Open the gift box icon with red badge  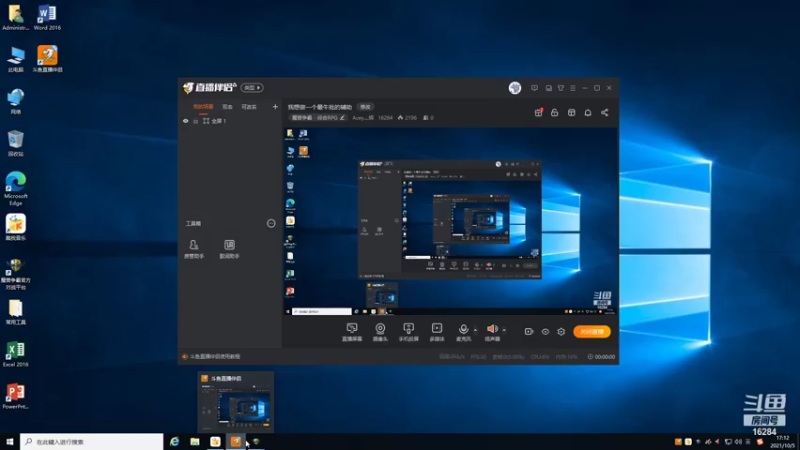(538, 112)
